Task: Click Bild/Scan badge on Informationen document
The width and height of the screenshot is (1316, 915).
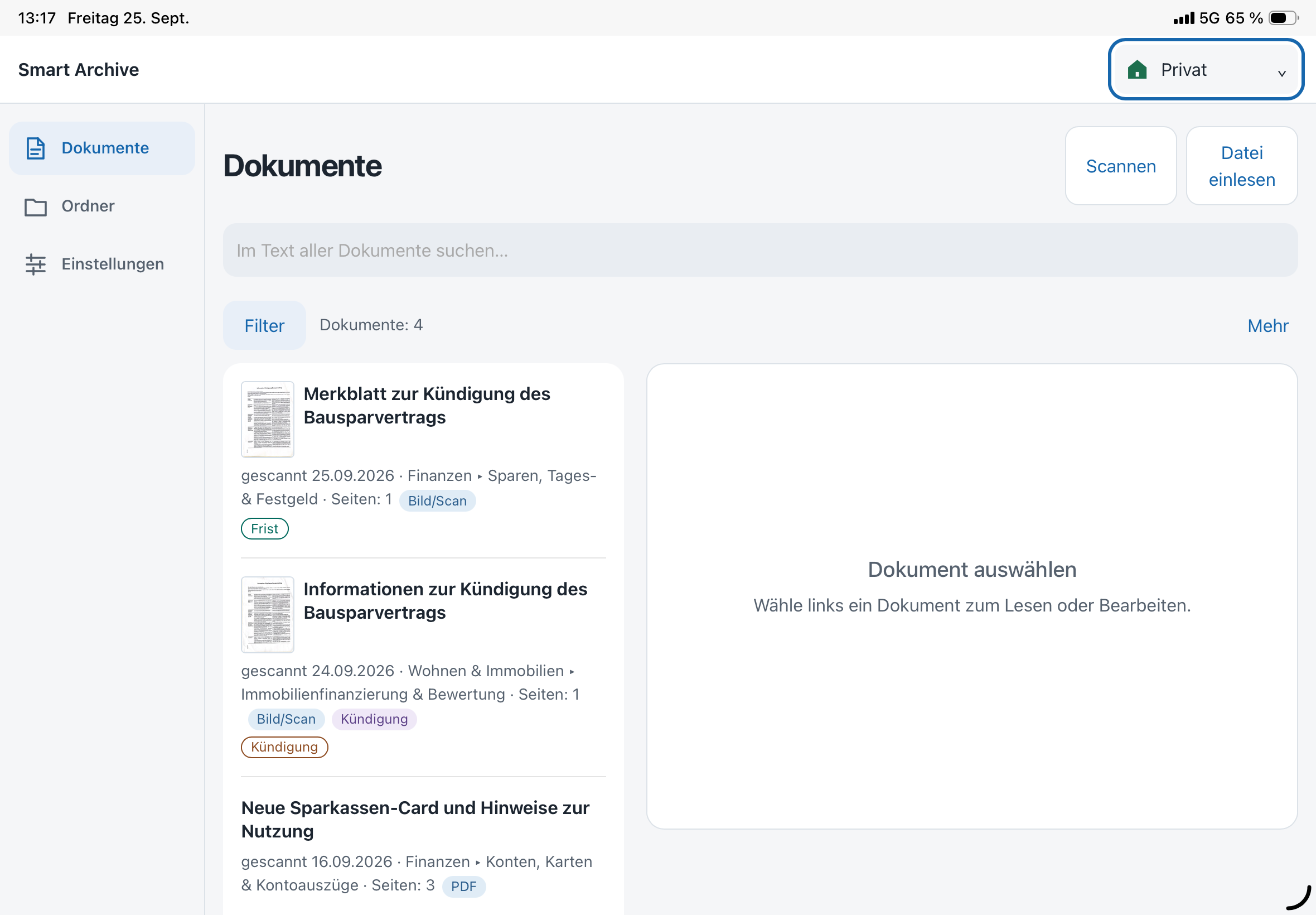Action: (x=286, y=719)
